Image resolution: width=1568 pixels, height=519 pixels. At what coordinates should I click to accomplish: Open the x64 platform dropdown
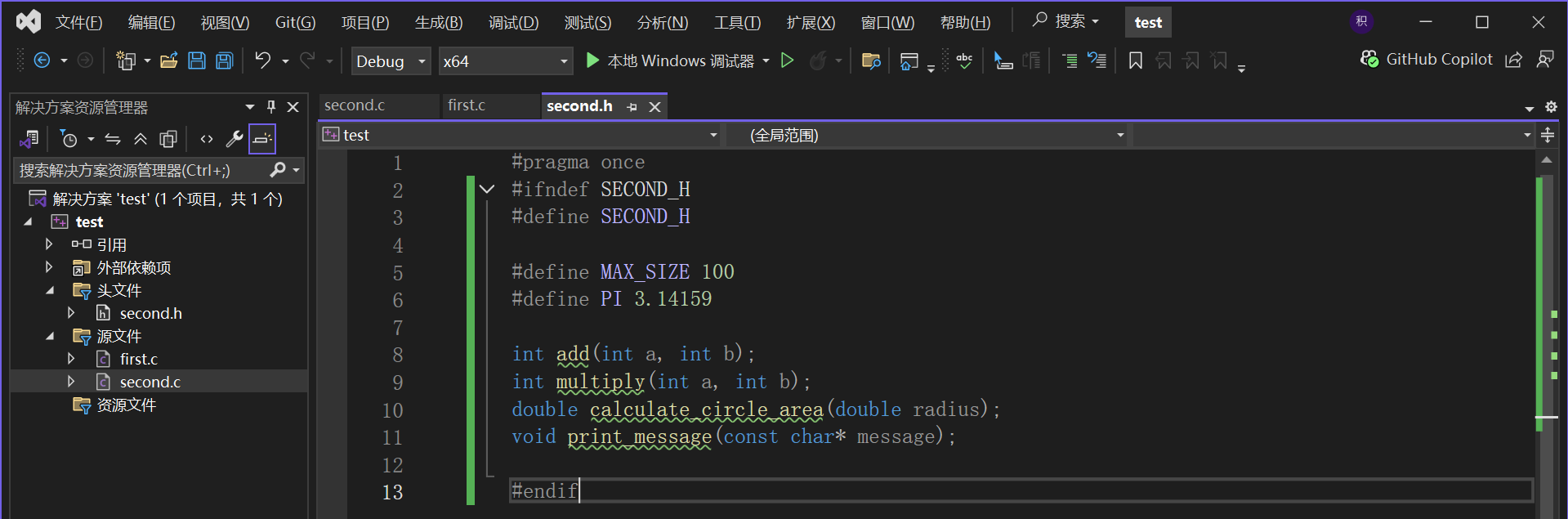[x=504, y=61]
